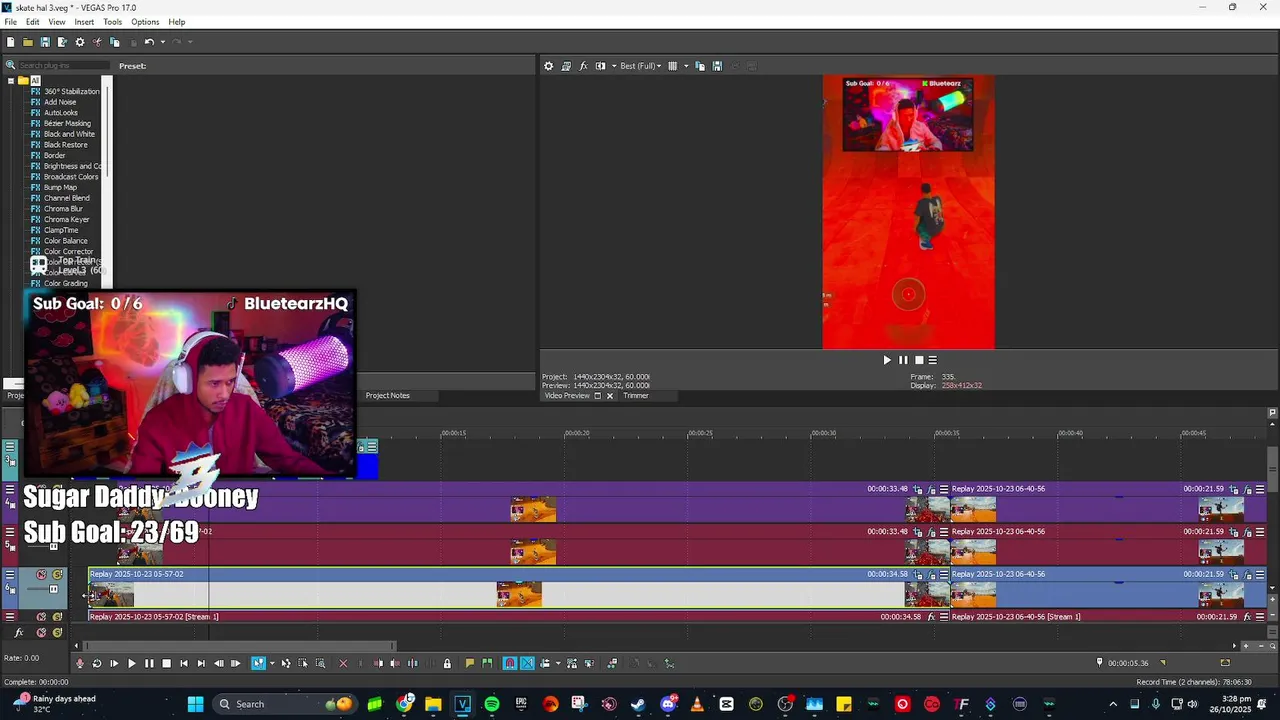Toggle Enable Snapping magnet

tap(510, 663)
